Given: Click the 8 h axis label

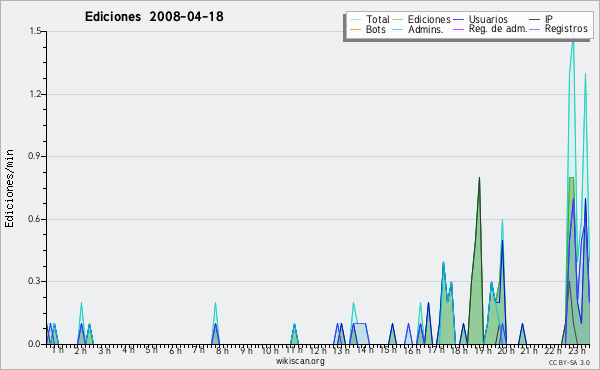Looking at the screenshot, I should click(x=222, y=350).
